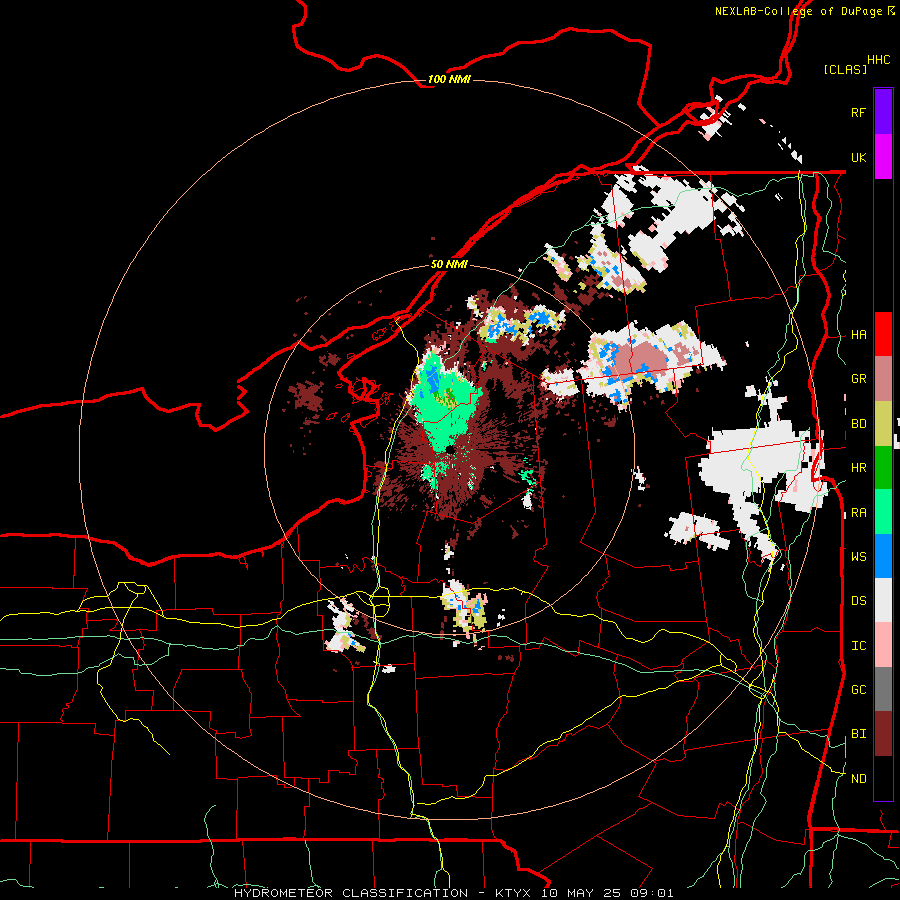Click the 50 NMI range ring label
This screenshot has width=900, height=900.
pos(449,264)
